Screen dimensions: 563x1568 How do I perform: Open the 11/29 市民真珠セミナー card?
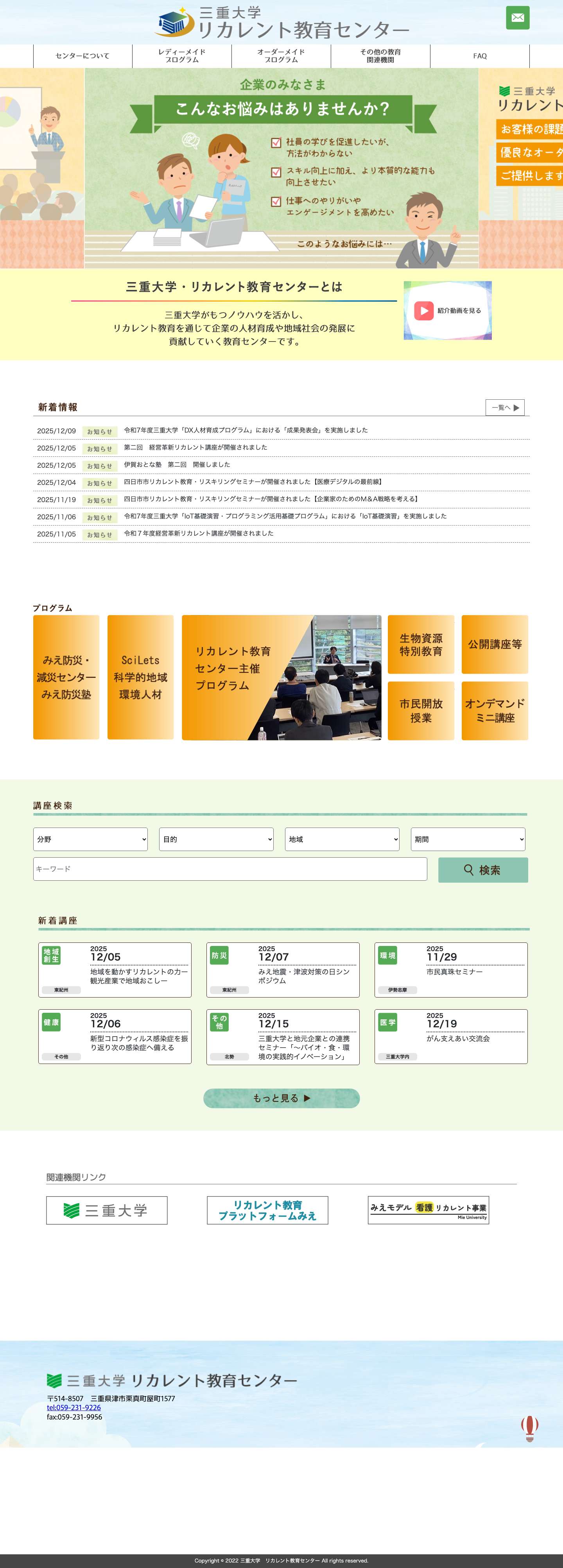point(451,970)
